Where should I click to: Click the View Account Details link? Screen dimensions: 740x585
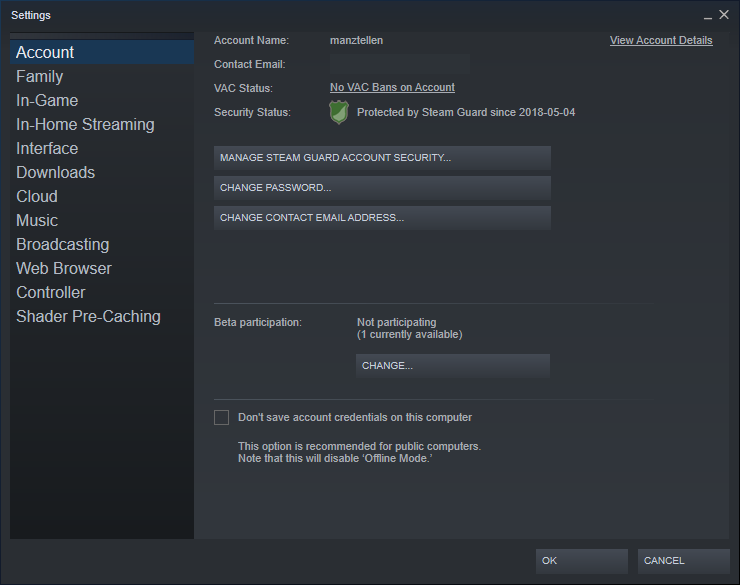point(661,41)
